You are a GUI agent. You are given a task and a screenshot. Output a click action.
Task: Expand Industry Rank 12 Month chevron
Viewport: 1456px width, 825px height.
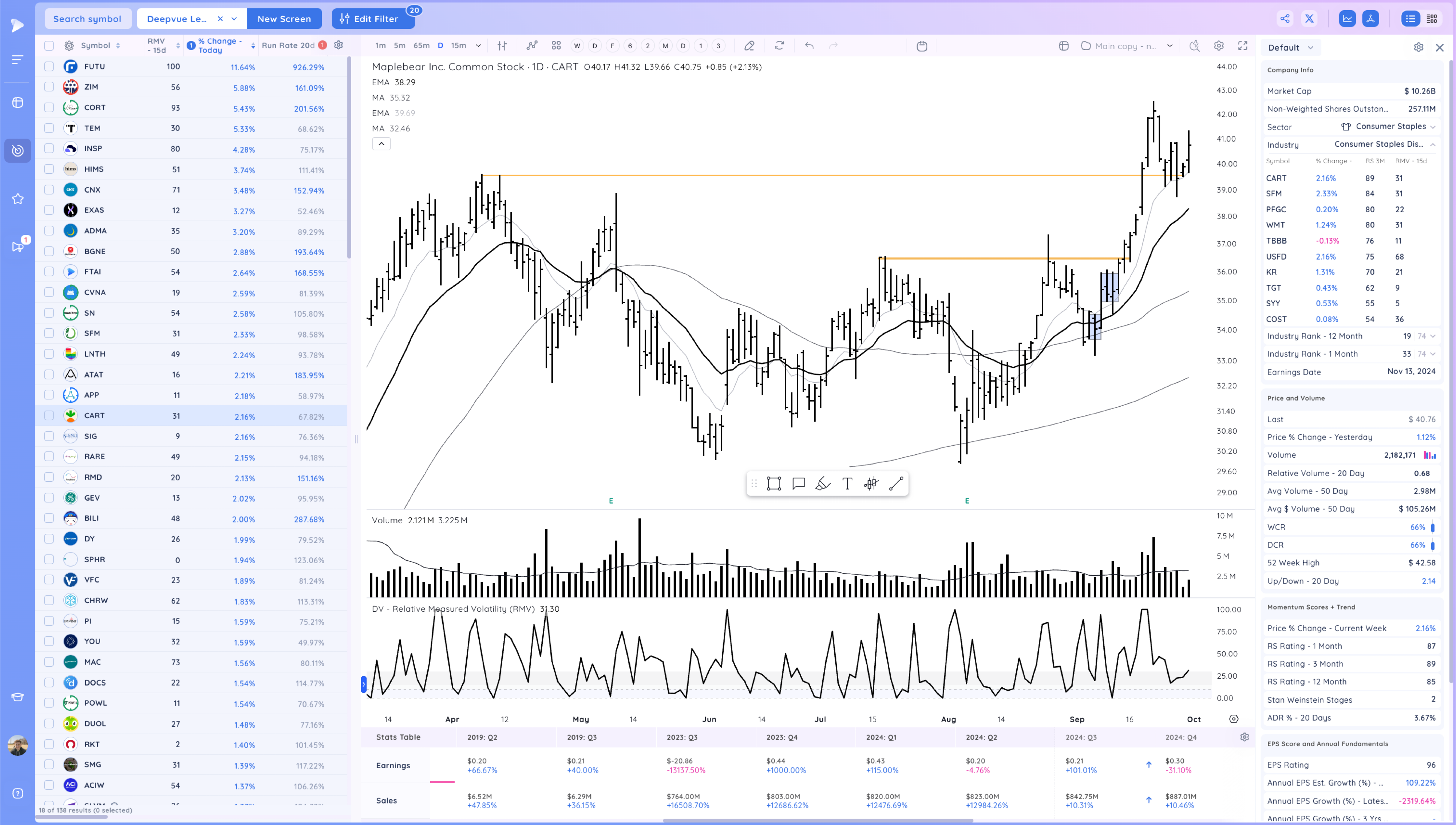coord(1433,336)
